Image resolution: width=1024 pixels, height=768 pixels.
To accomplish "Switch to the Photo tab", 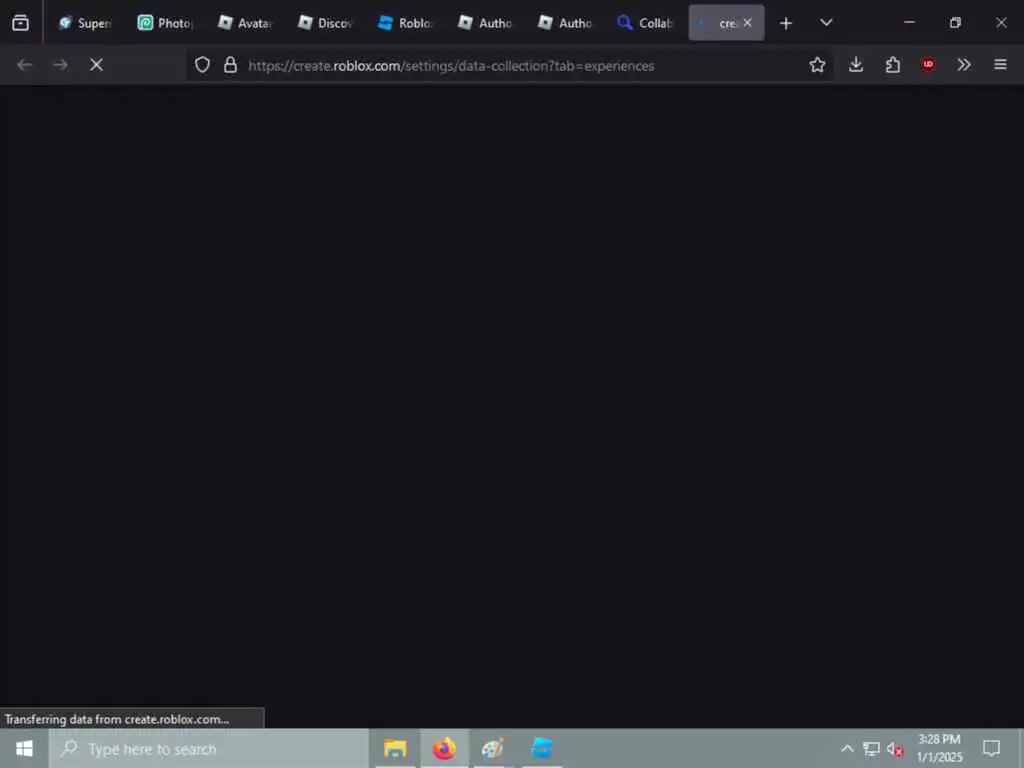I will (165, 23).
